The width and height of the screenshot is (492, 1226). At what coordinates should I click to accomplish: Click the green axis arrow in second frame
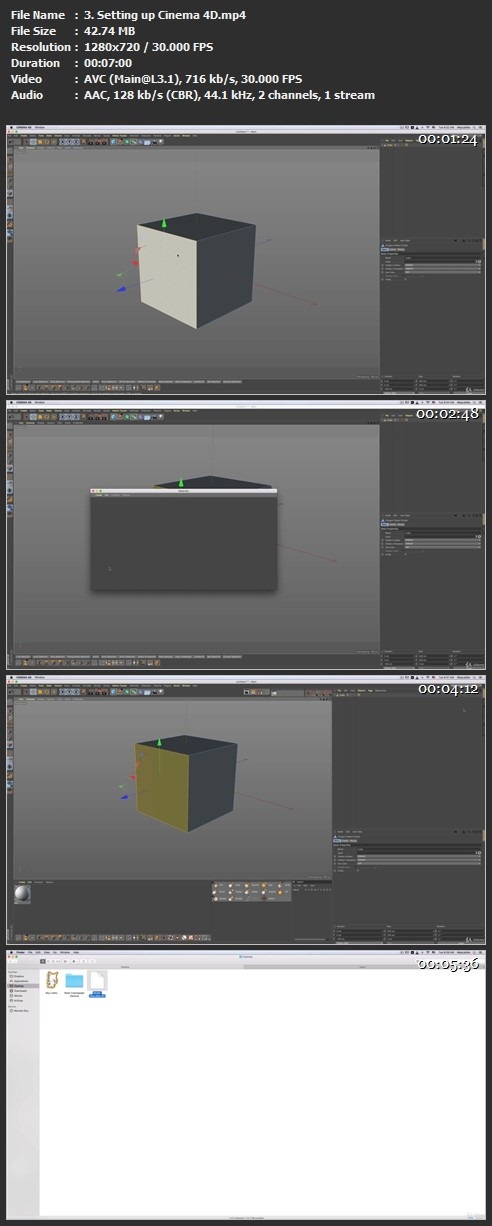click(181, 482)
